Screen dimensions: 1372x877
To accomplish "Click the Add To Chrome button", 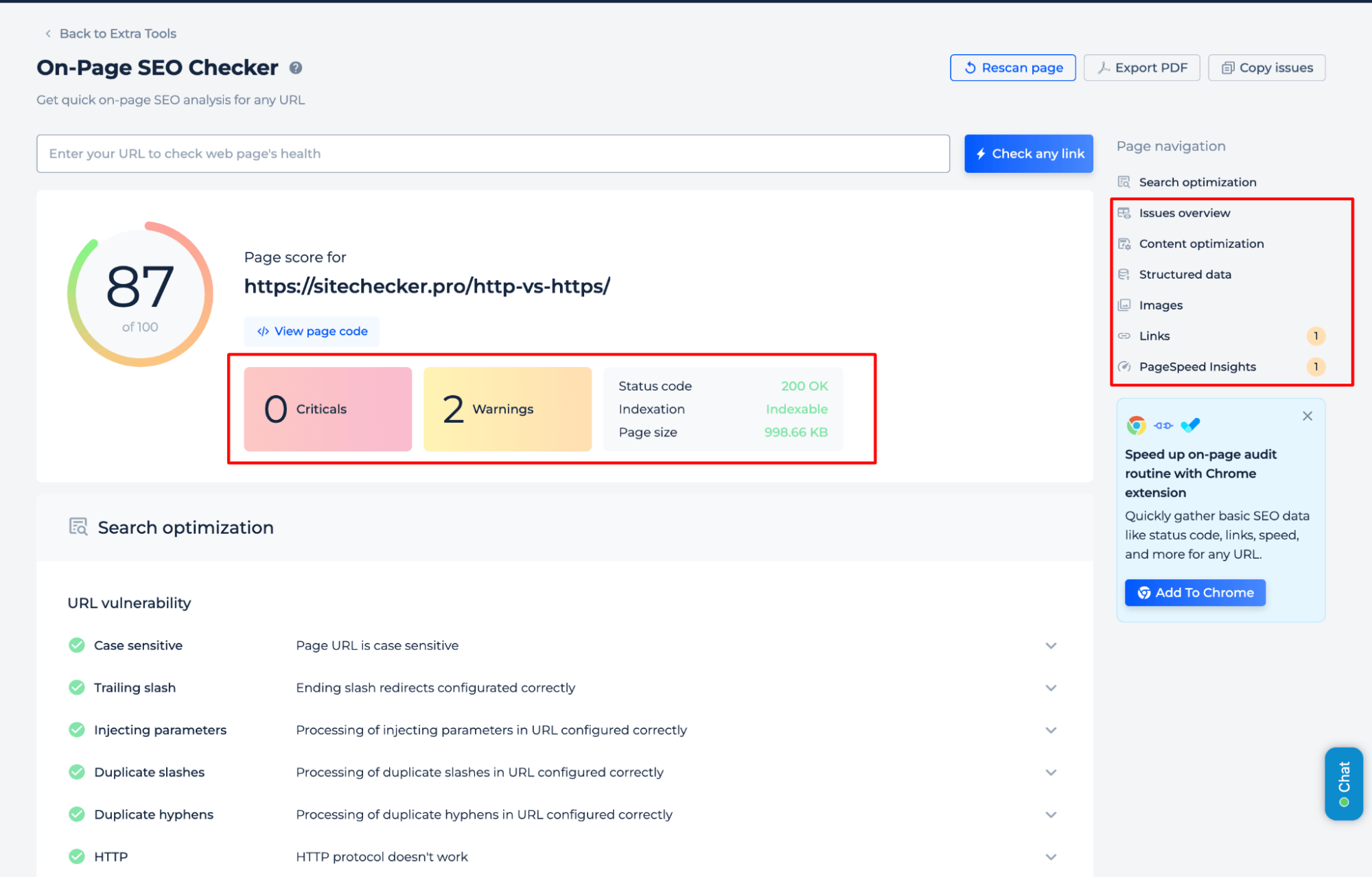I will (x=1195, y=592).
